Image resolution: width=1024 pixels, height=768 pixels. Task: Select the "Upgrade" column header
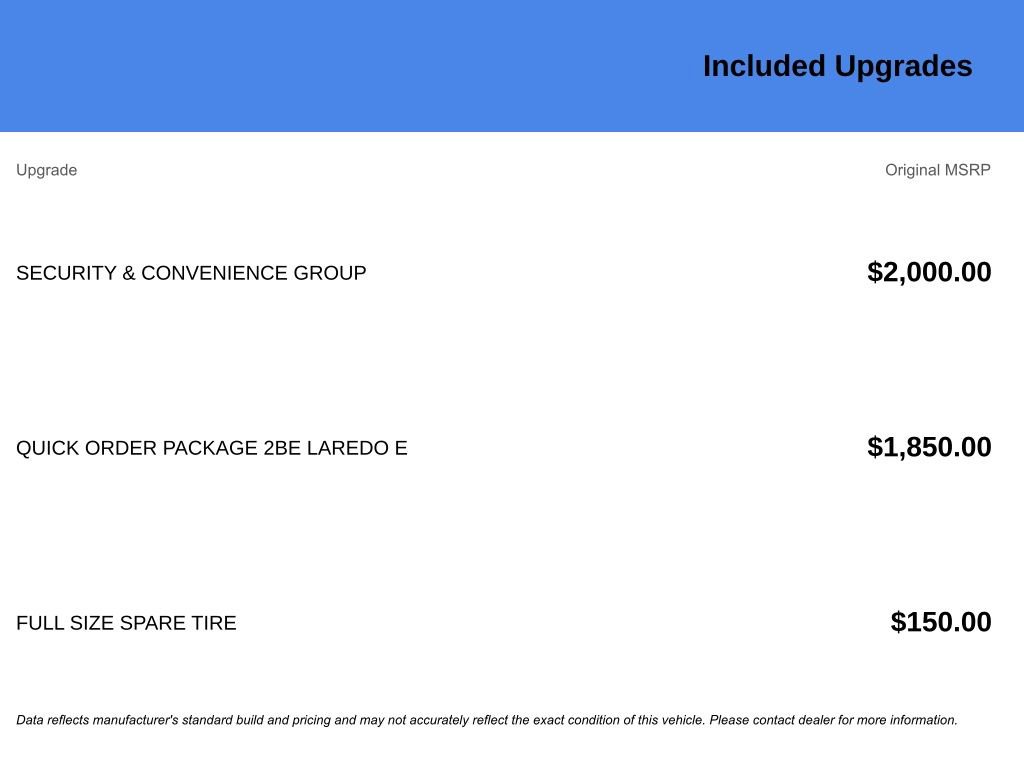[46, 170]
